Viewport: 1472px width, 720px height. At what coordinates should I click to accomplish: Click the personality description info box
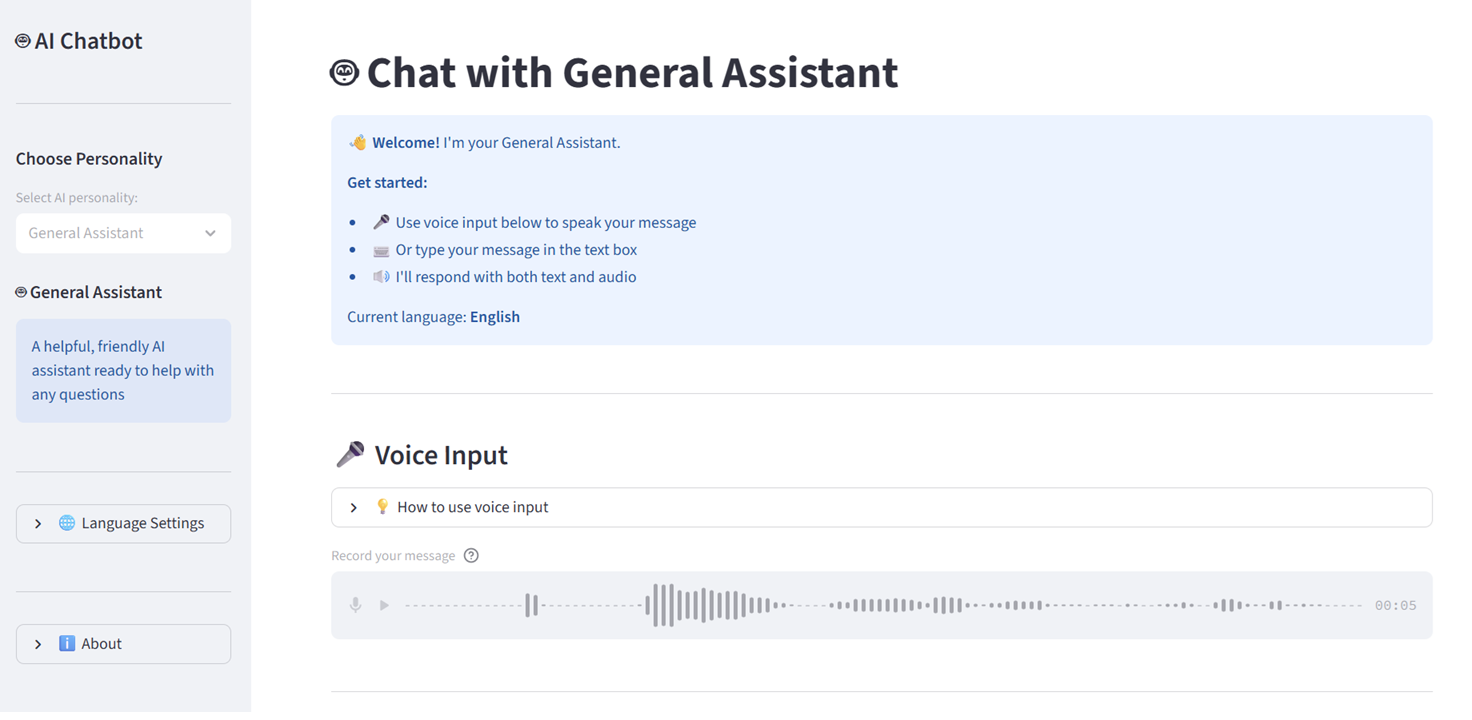pyautogui.click(x=123, y=370)
